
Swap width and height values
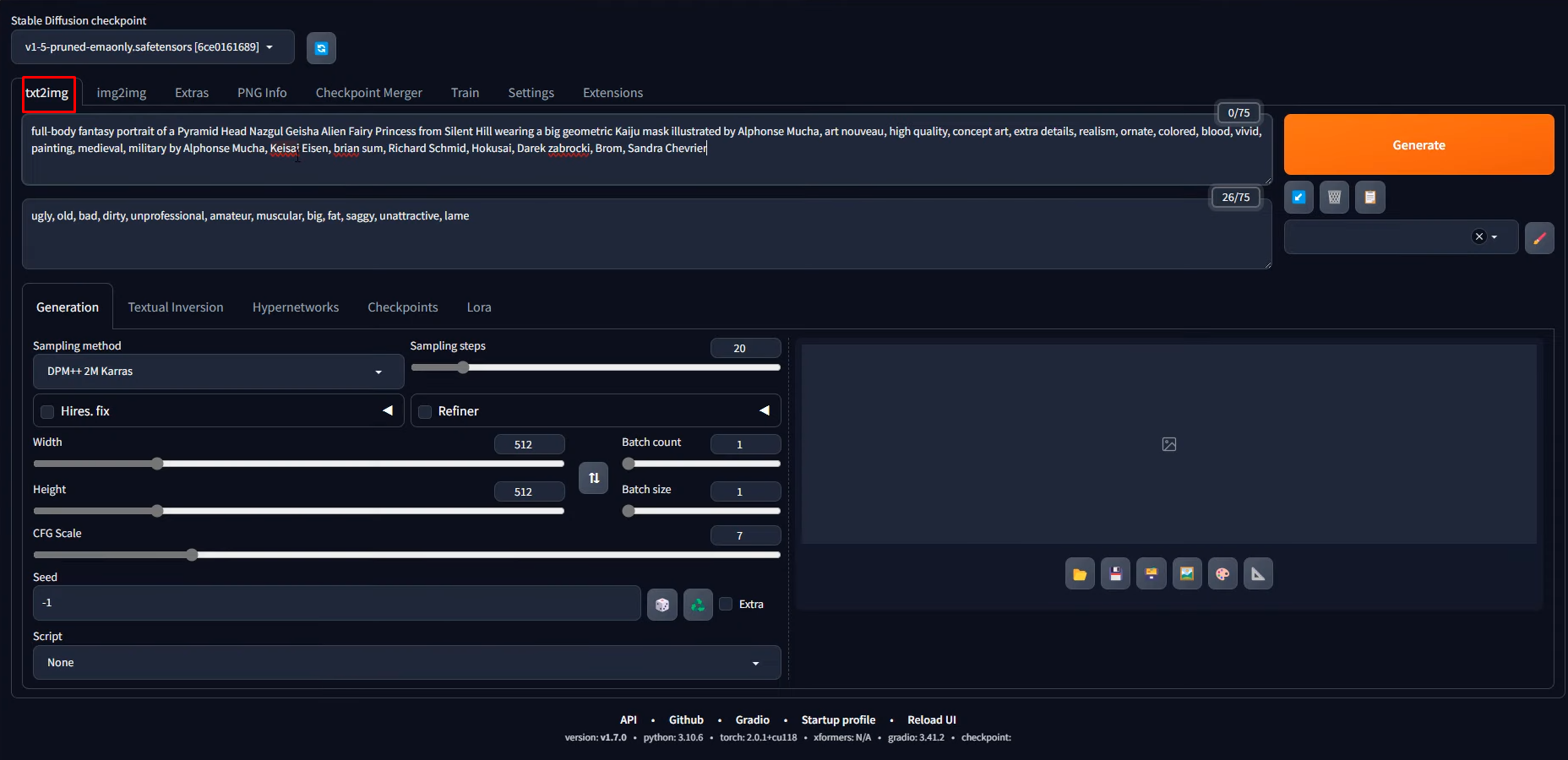point(593,478)
